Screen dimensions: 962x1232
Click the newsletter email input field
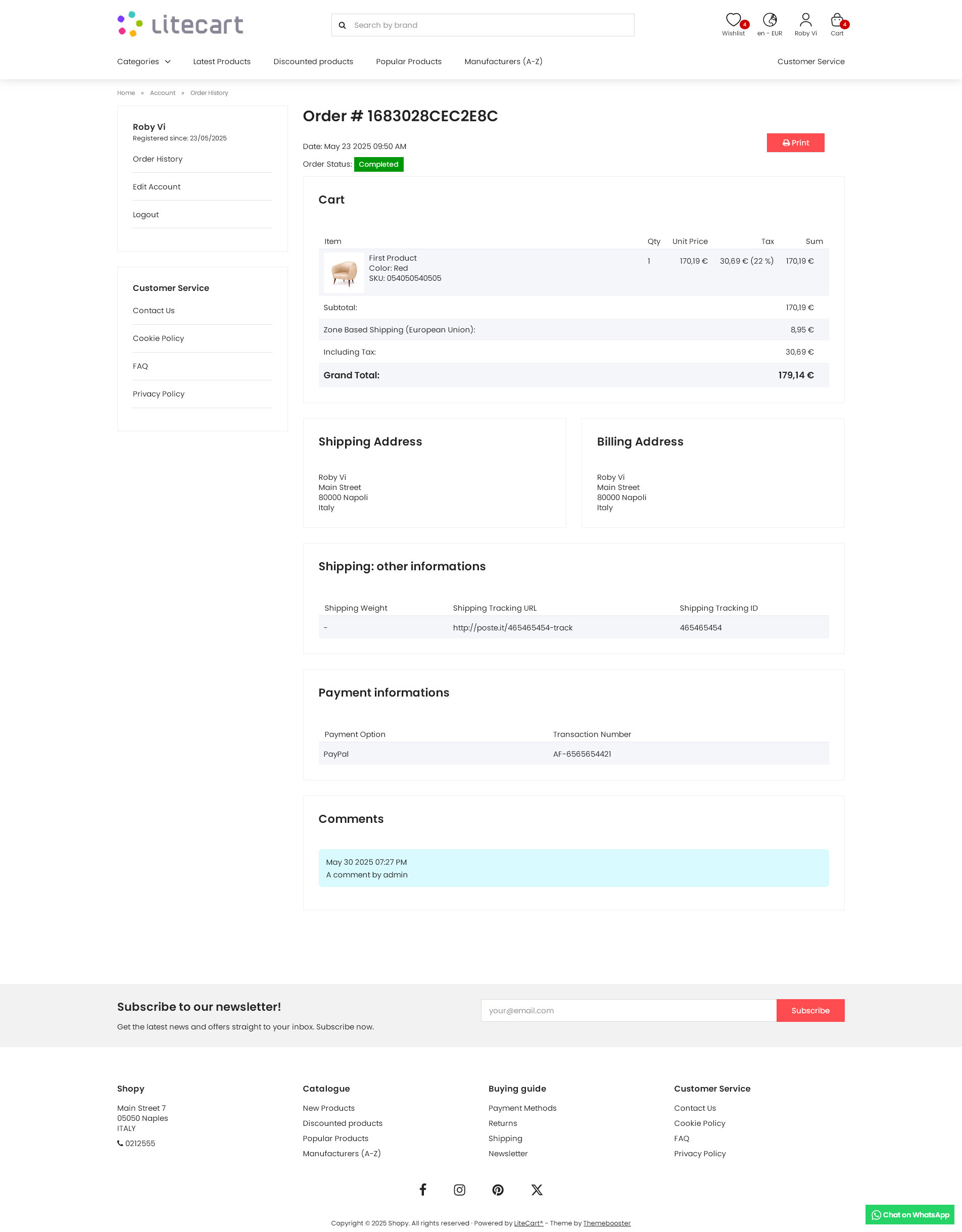(x=628, y=1010)
